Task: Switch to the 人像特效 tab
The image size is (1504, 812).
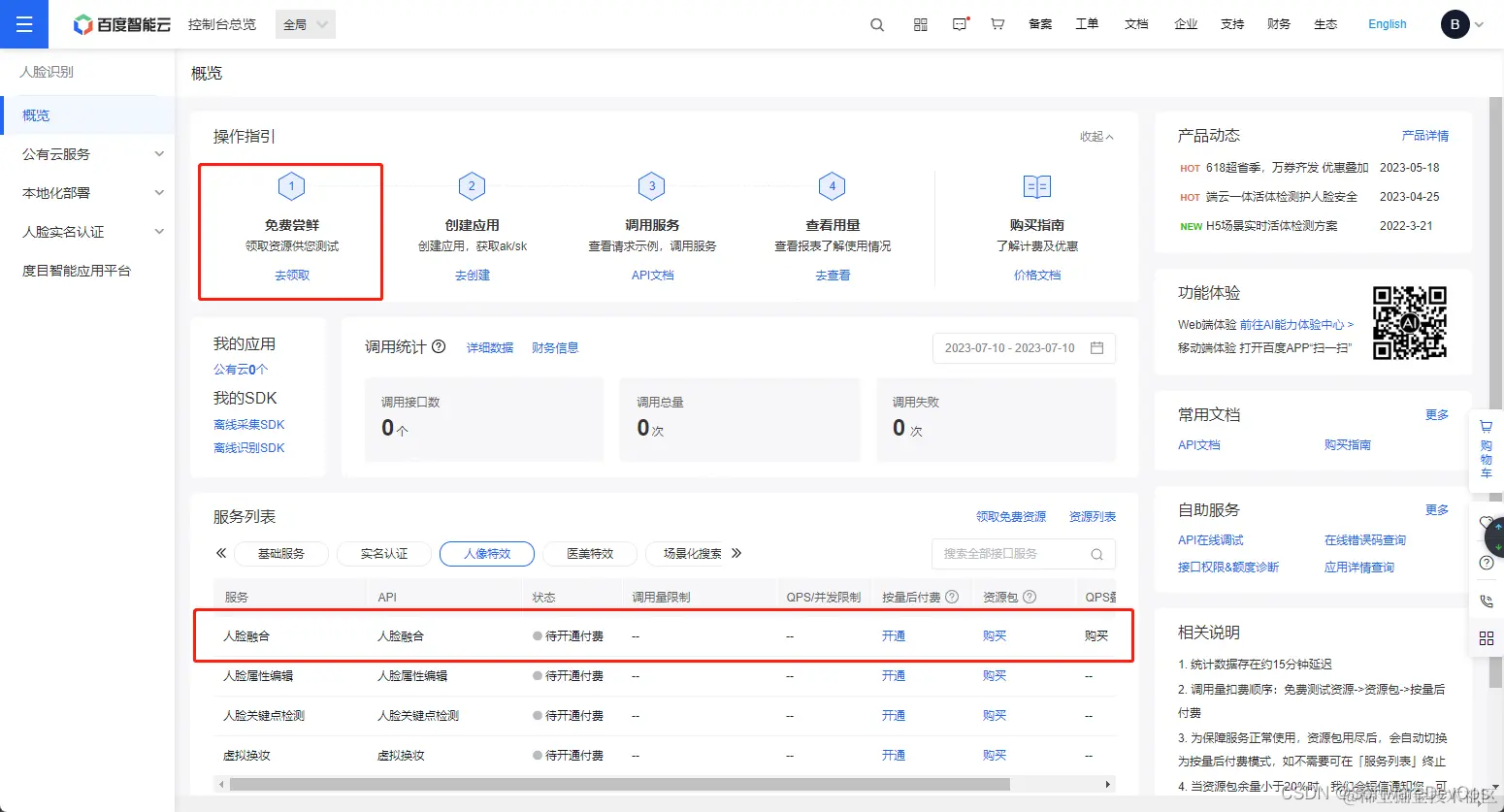Action: pos(487,554)
